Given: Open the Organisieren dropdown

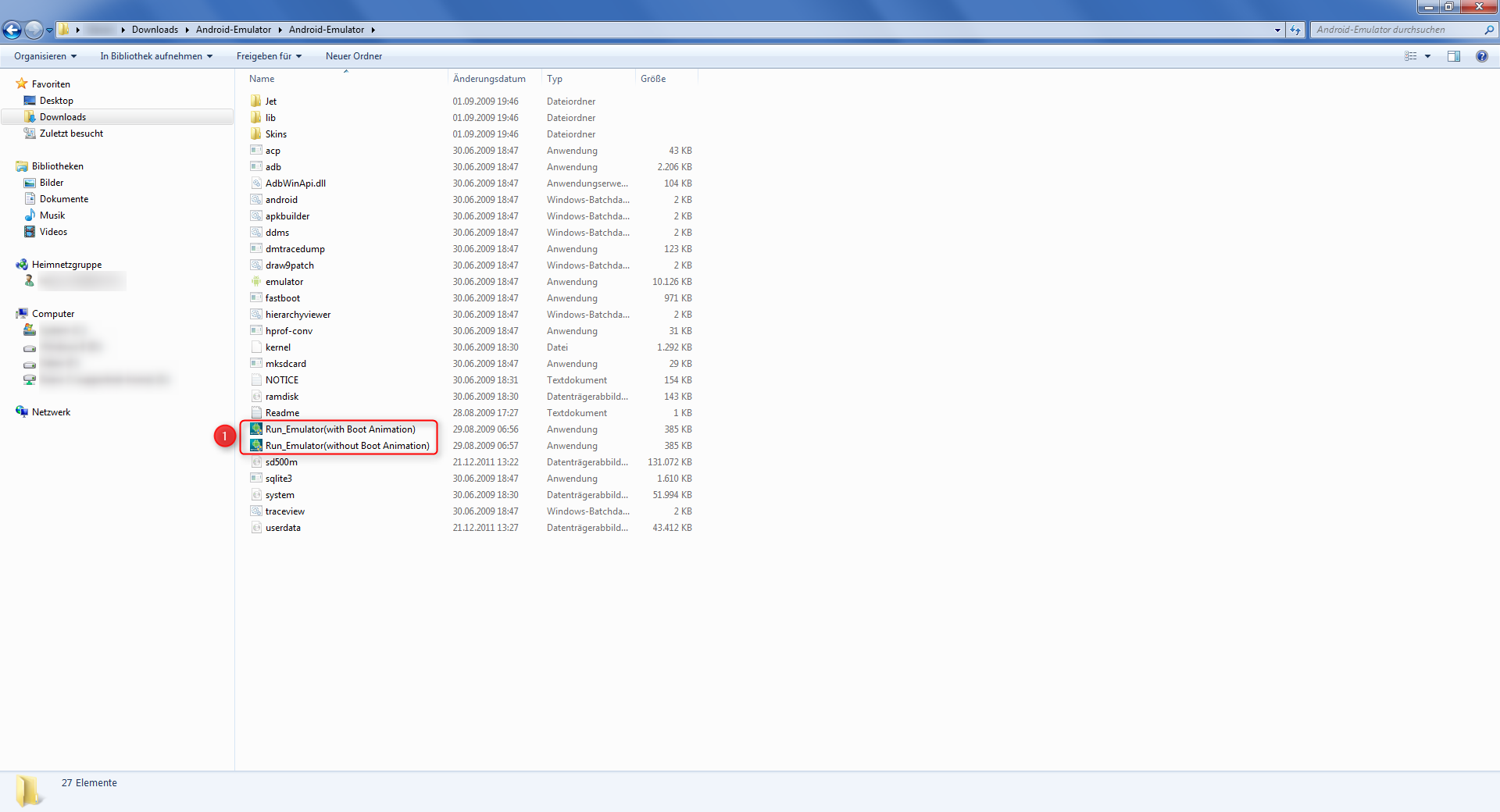Looking at the screenshot, I should [45, 55].
